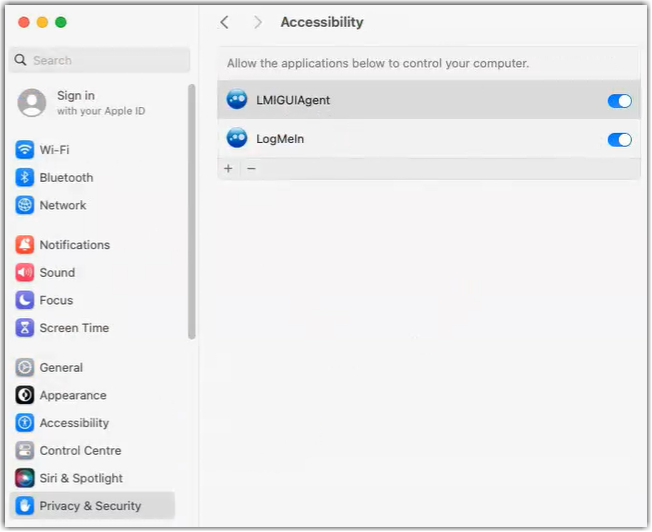Select the Bluetooth icon in sidebar

click(25, 178)
